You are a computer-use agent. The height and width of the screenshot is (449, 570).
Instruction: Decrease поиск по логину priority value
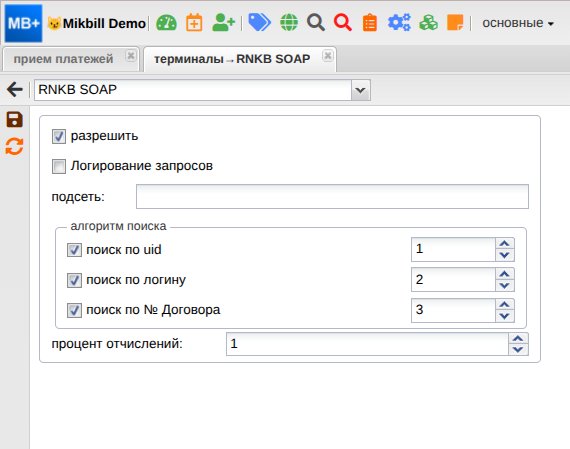[505, 285]
